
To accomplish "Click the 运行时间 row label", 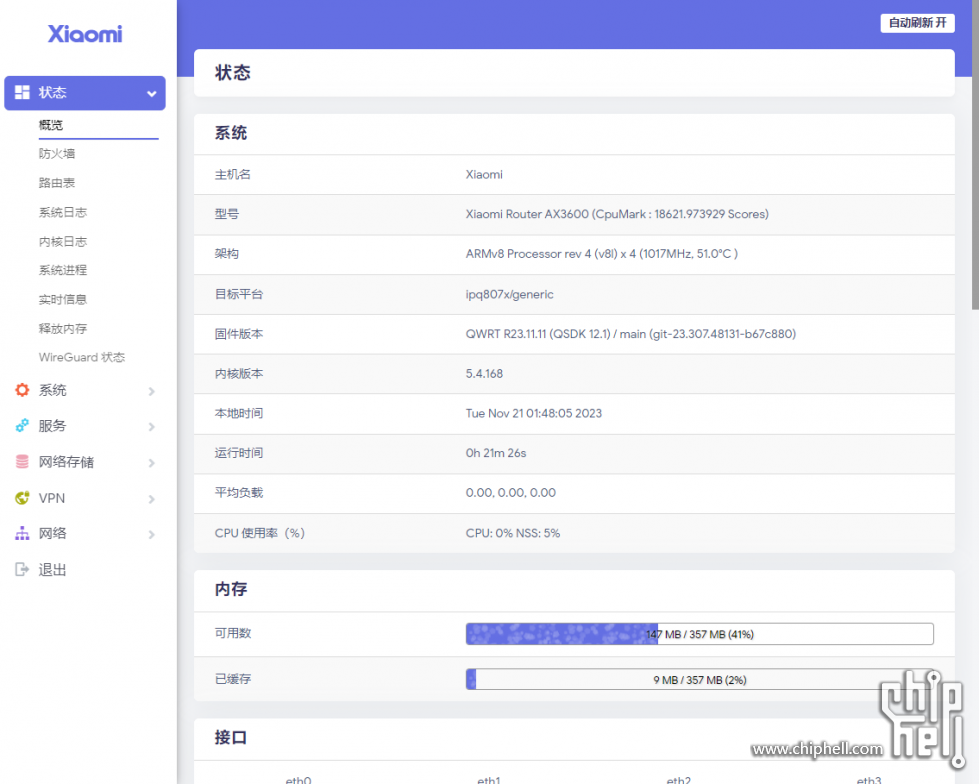I will pyautogui.click(x=239, y=453).
